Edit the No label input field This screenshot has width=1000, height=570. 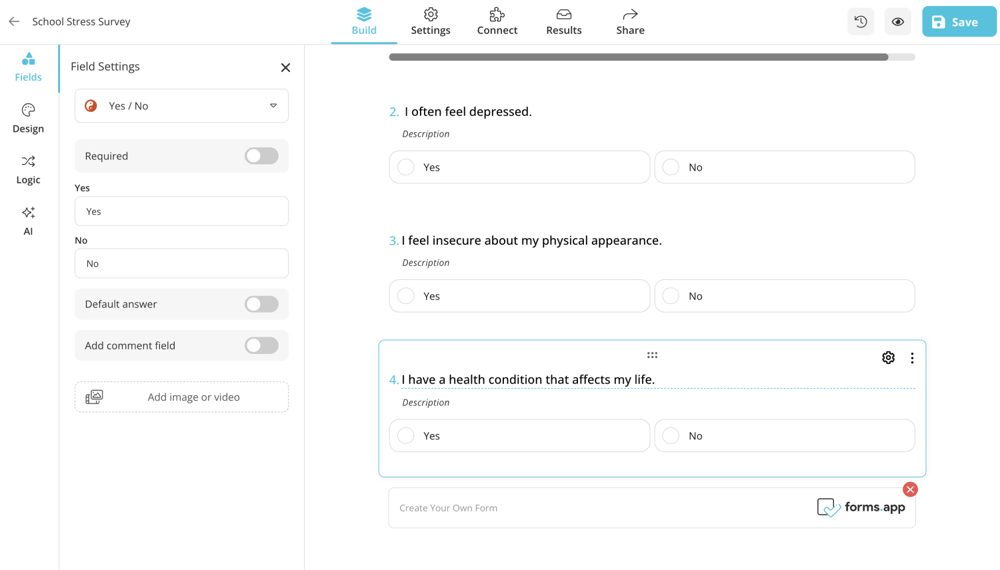point(182,263)
